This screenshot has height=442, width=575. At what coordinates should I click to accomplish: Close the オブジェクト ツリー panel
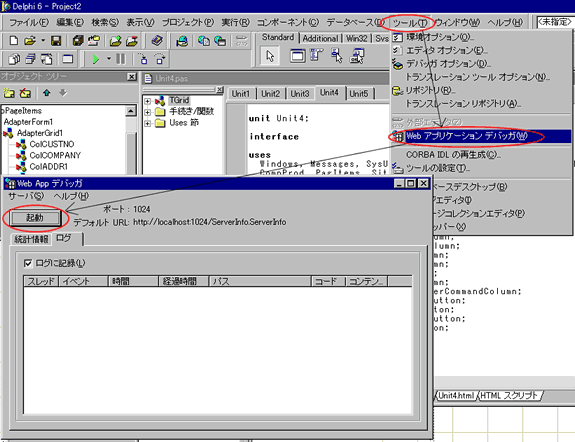(132, 77)
